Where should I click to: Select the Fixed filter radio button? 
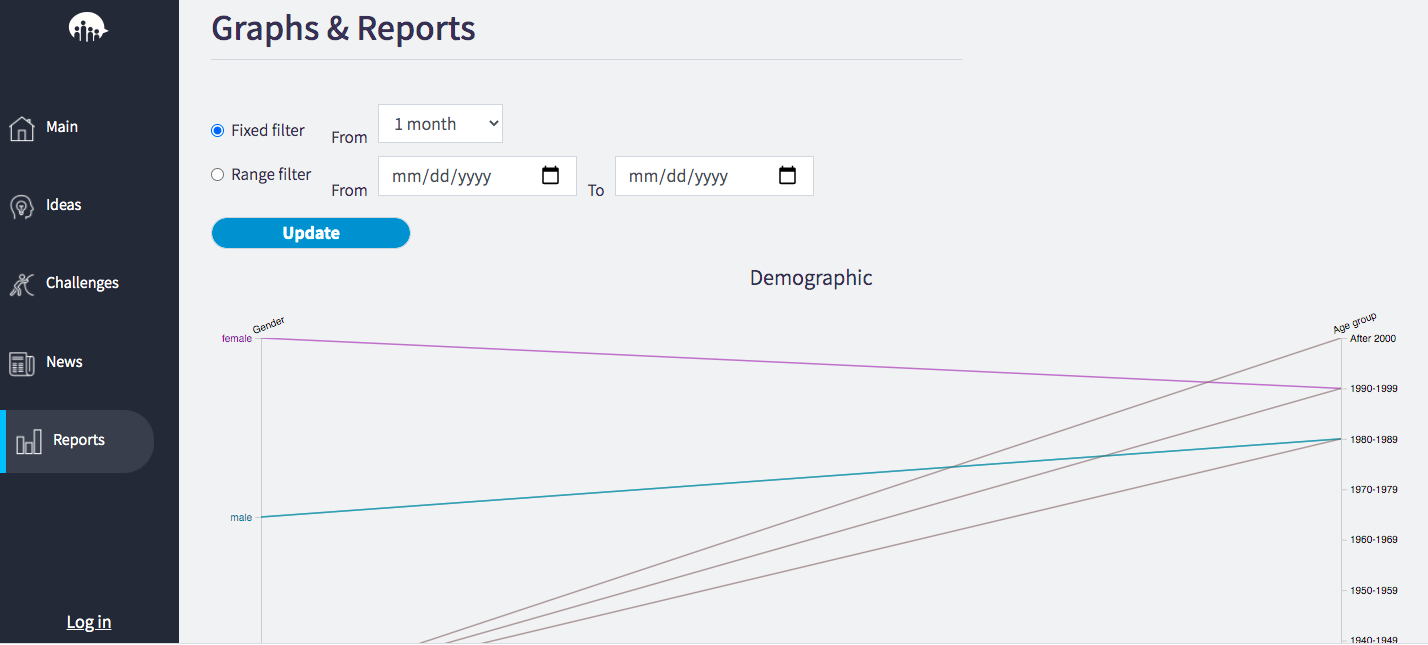coord(217,130)
